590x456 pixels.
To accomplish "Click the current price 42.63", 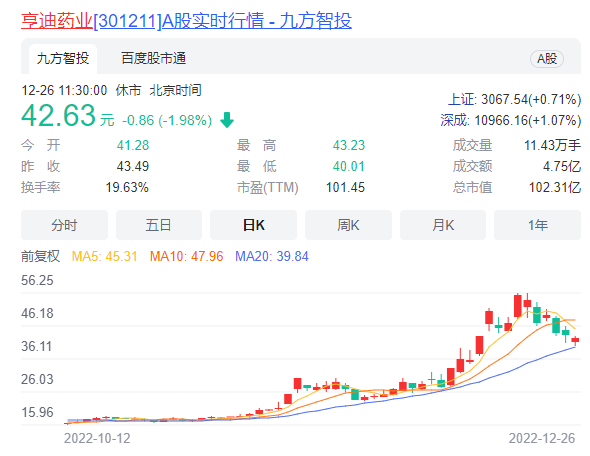I will (58, 115).
